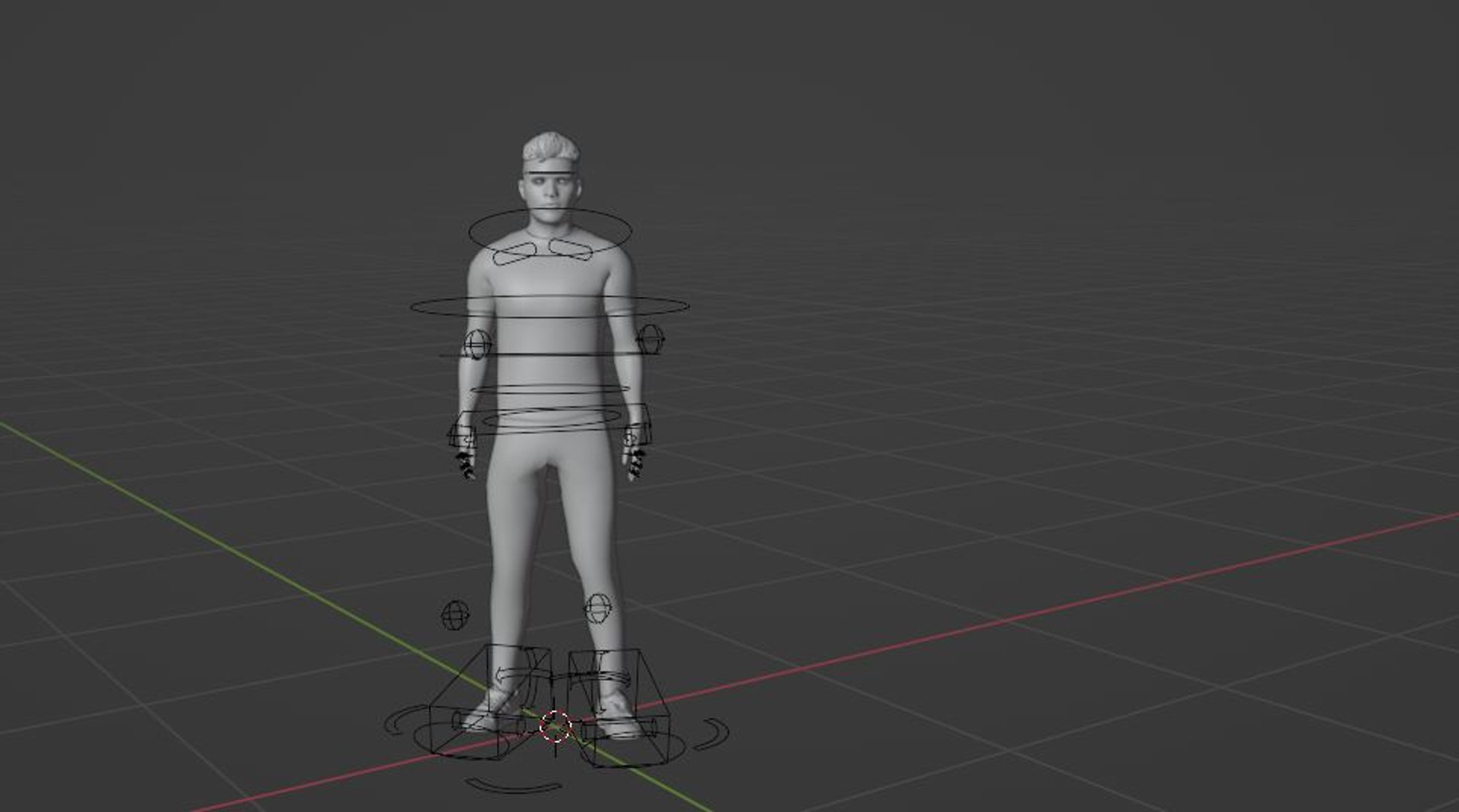Select the shoulder control shape on screen-right side
Screen dimensions: 1459x812
pos(571,250)
